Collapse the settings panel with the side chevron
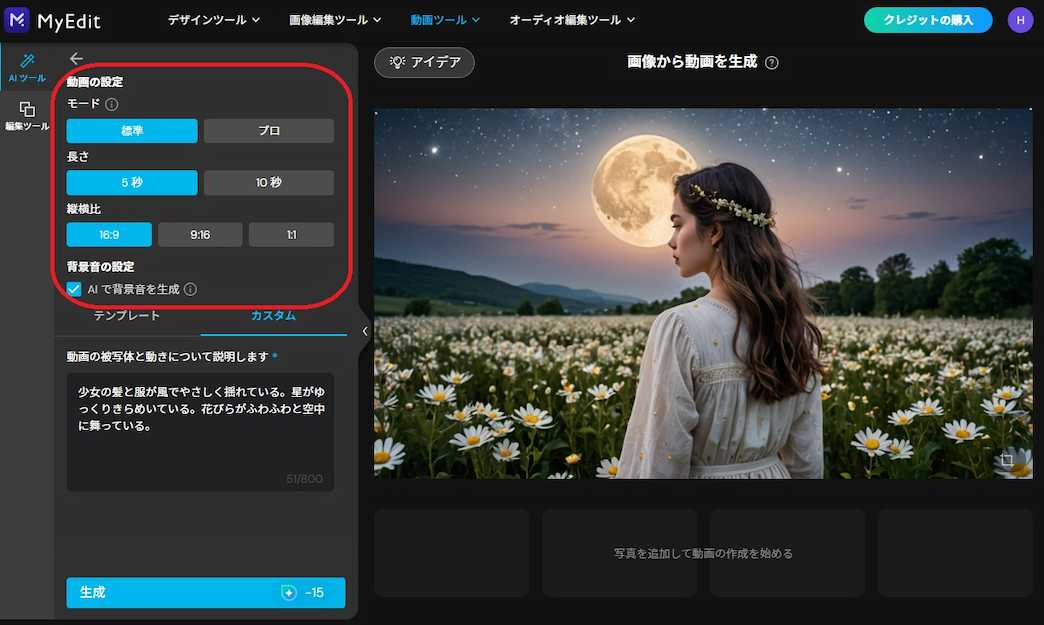The image size is (1044, 625). point(364,330)
